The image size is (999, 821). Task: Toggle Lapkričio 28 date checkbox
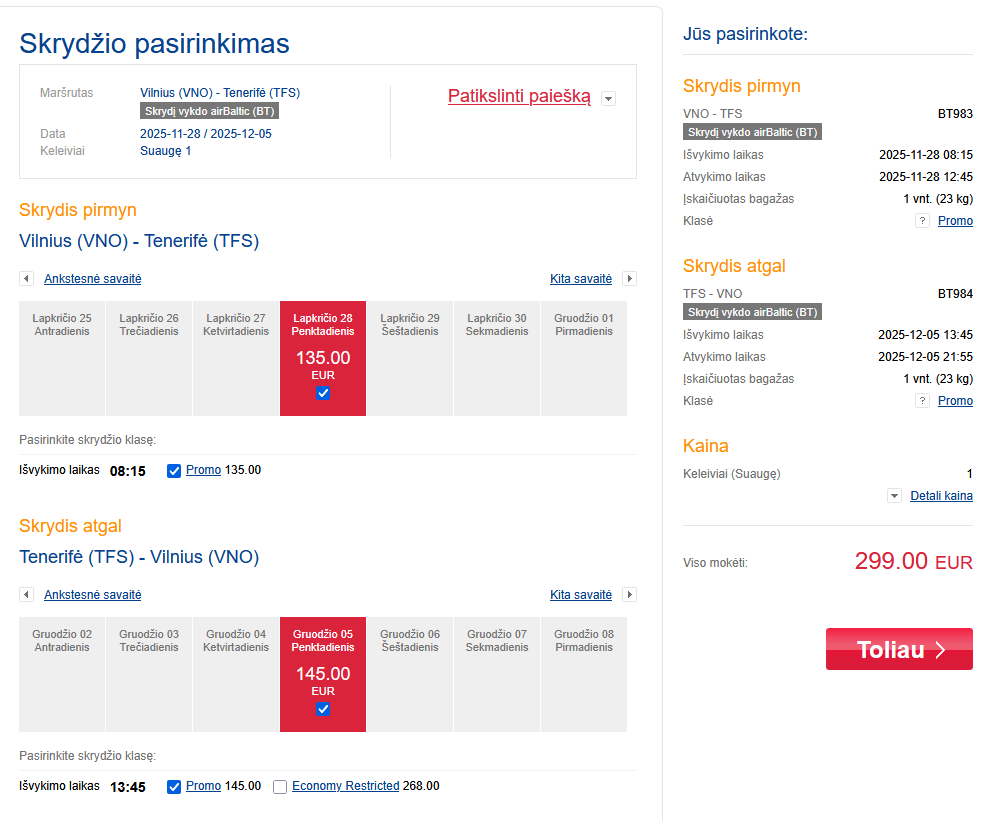(x=323, y=393)
